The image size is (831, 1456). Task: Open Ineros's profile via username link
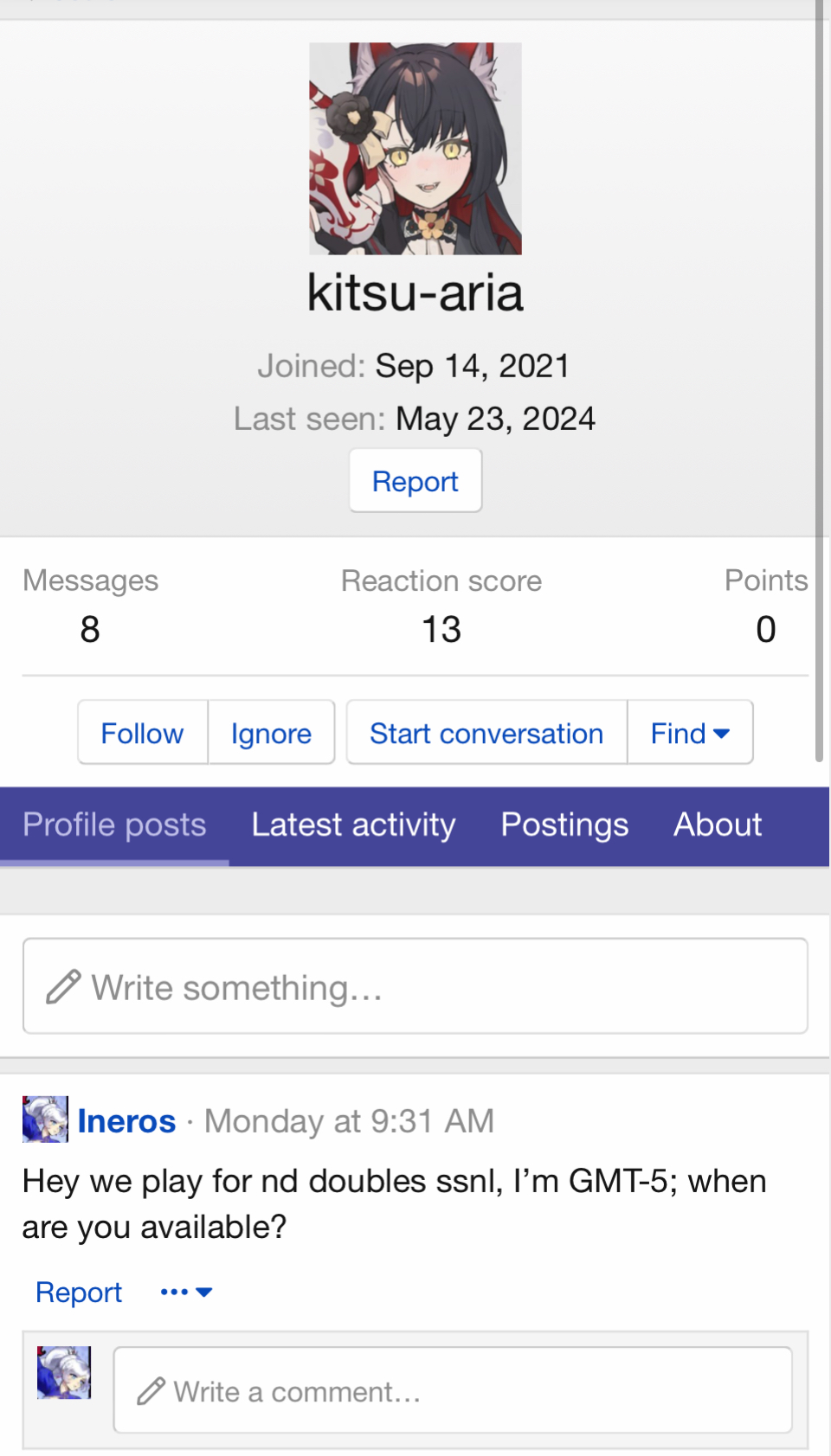tap(126, 1121)
